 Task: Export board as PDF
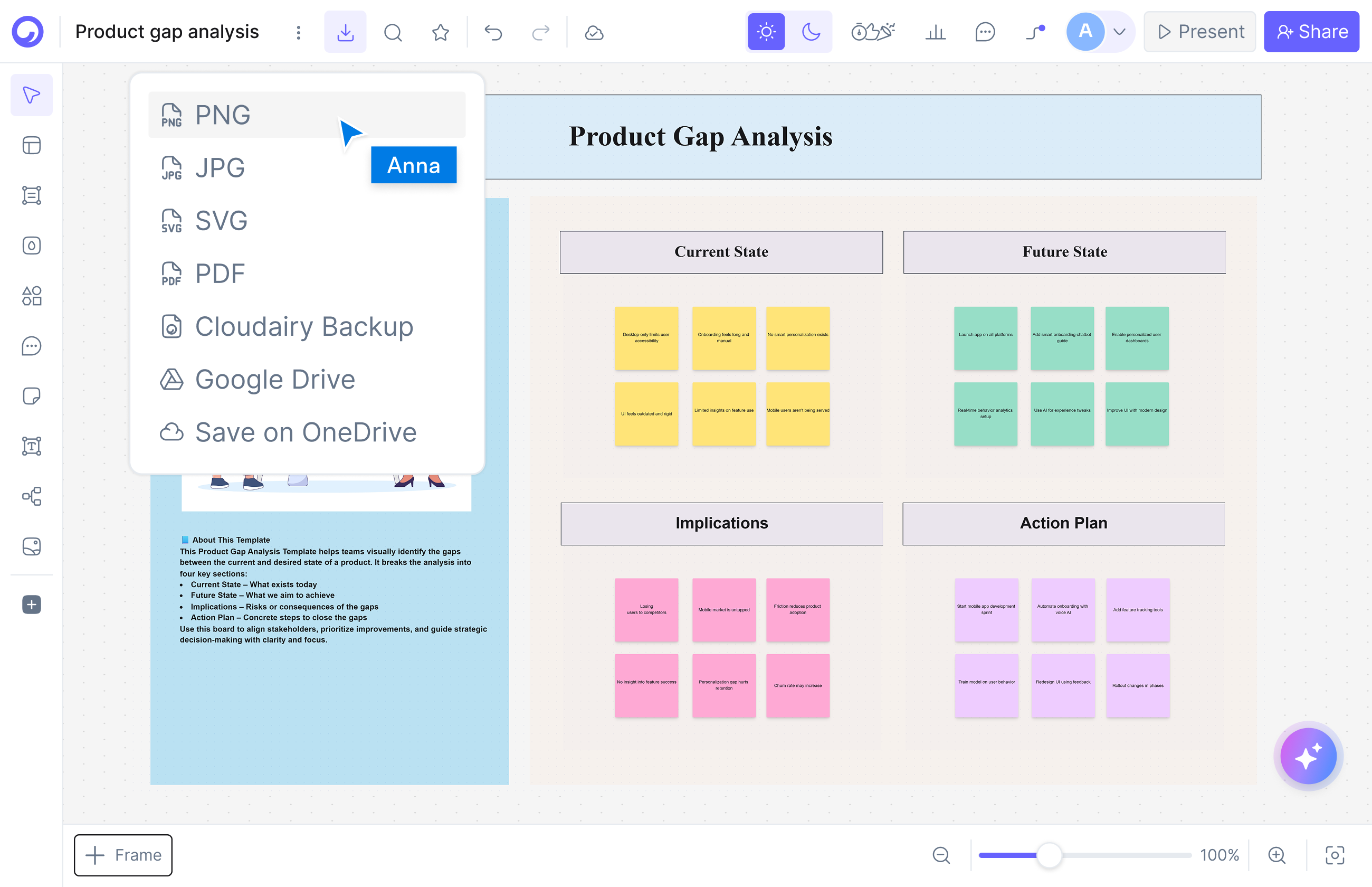[x=307, y=273]
